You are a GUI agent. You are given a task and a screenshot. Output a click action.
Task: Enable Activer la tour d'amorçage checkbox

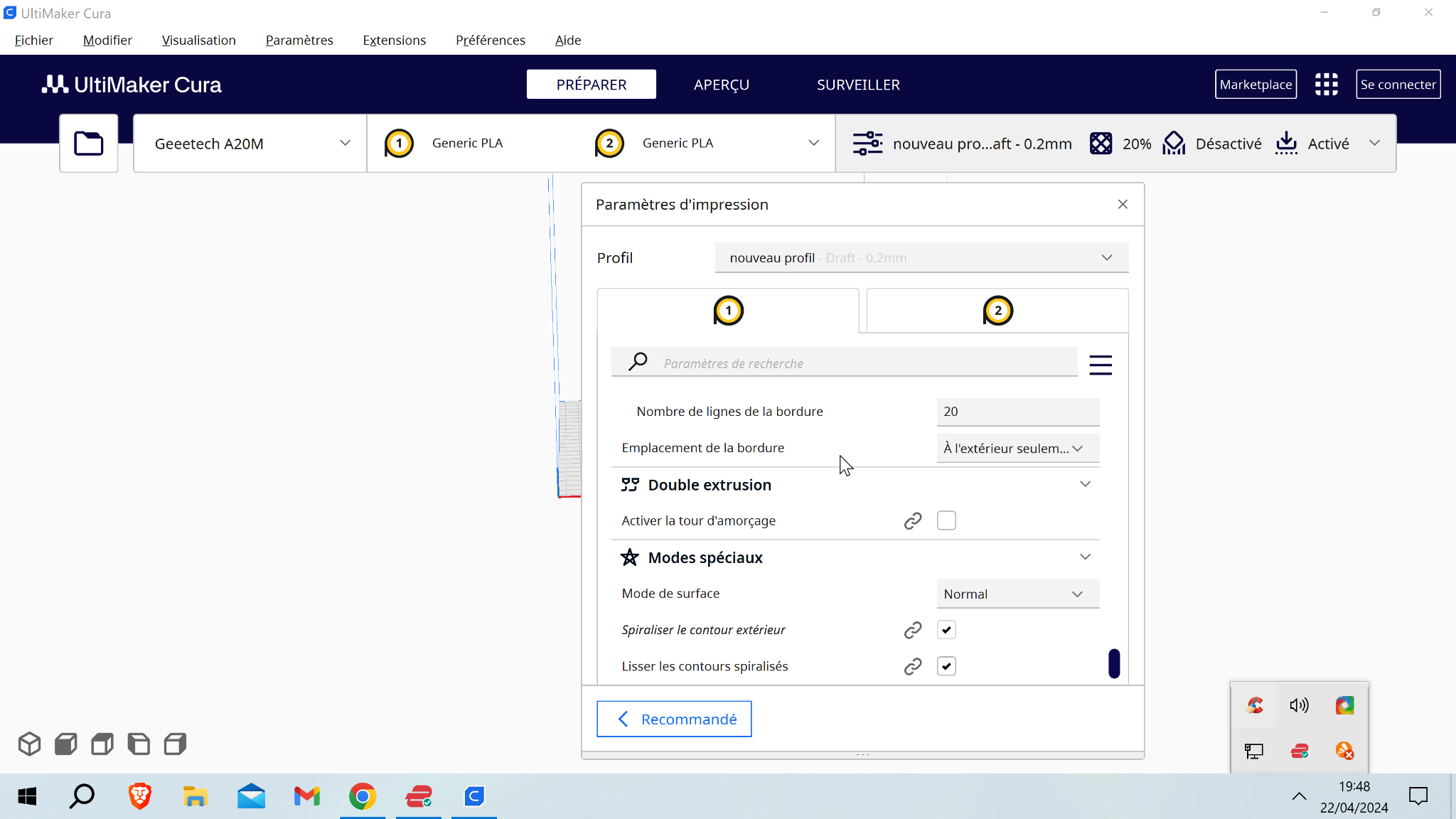pyautogui.click(x=946, y=521)
